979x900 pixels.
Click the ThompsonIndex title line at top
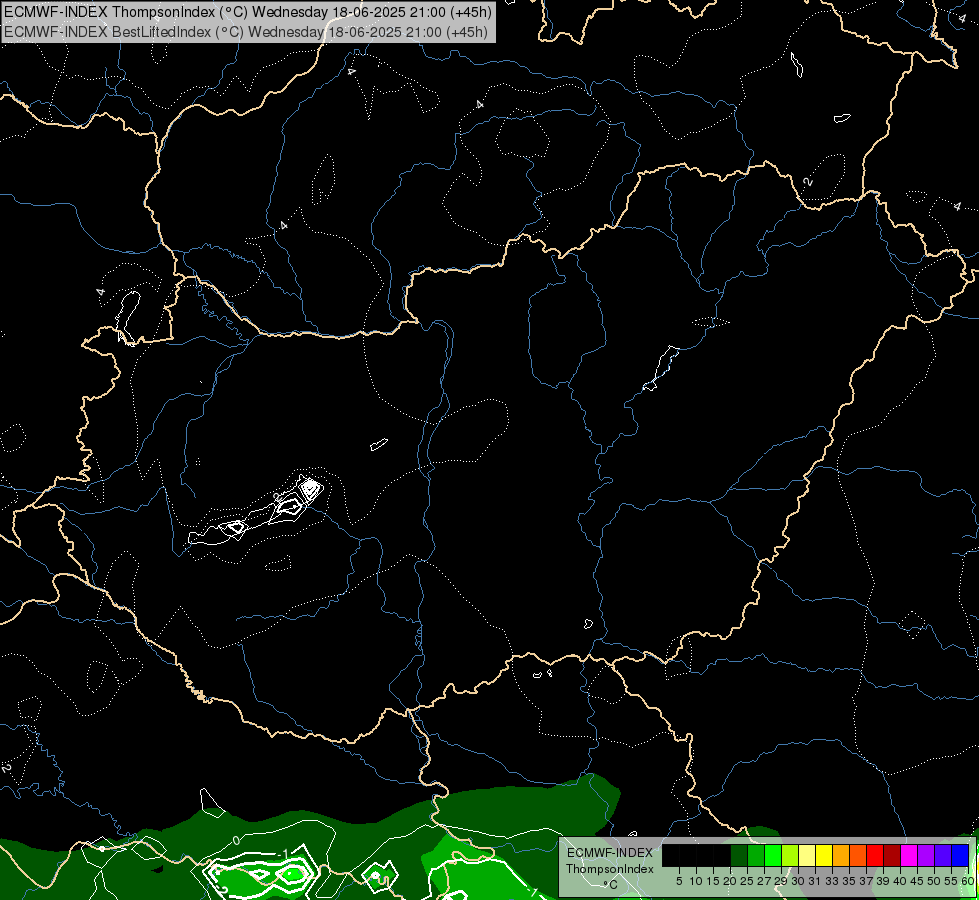(x=248, y=12)
